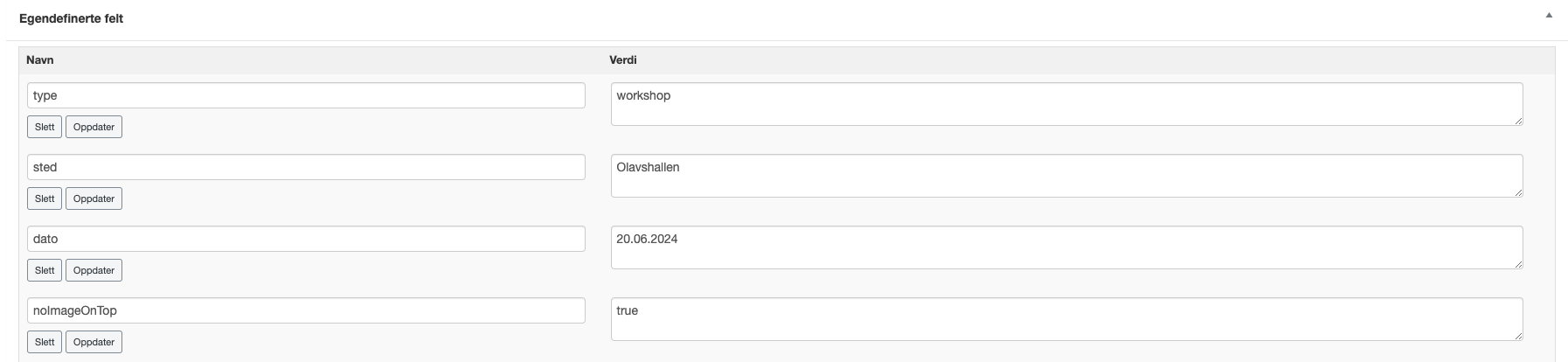This screenshot has height=362, width=1568.
Task: Focus the workshop value textarea
Action: tap(1066, 104)
